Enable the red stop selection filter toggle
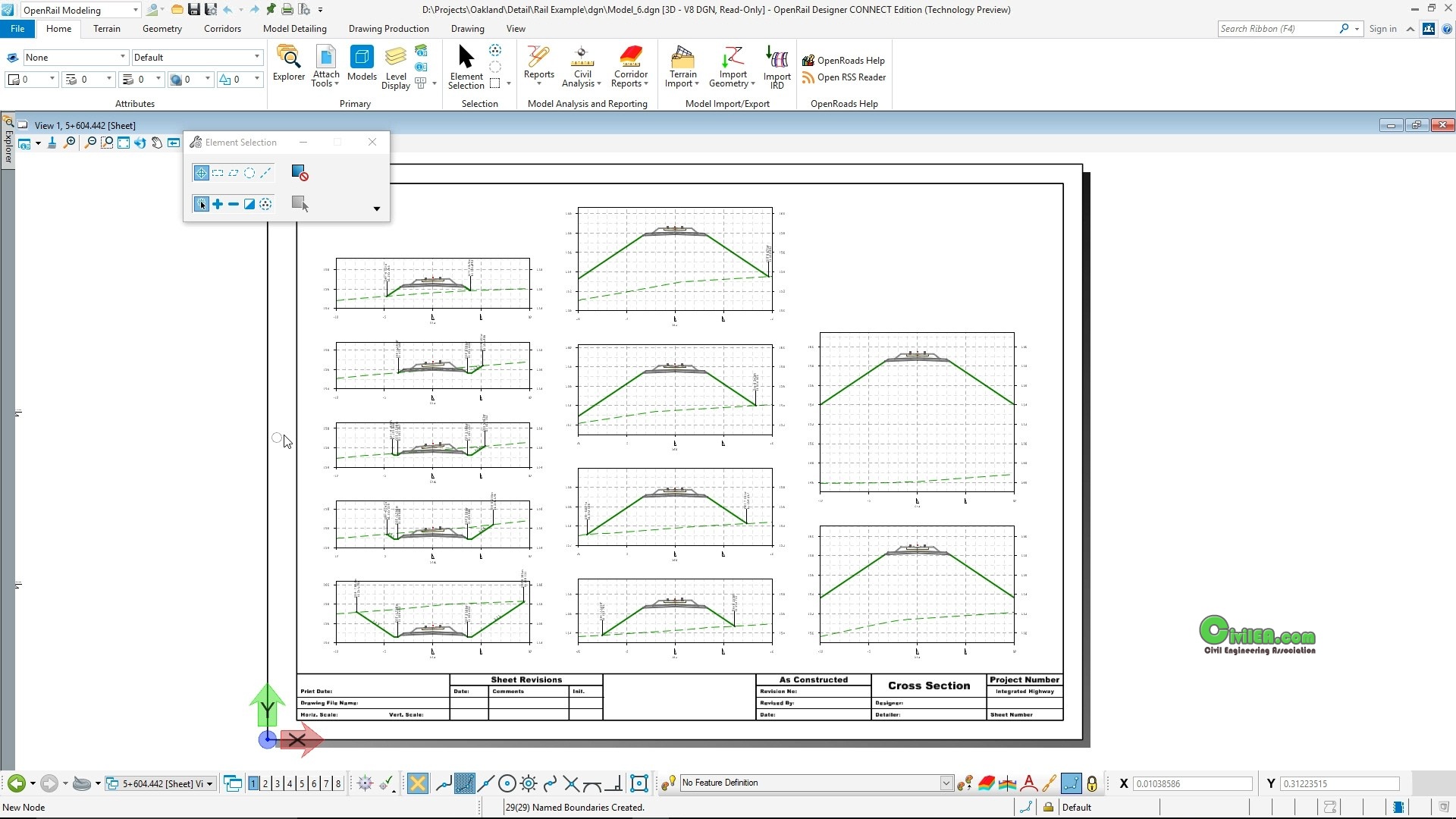The width and height of the screenshot is (1456, 819). (300, 172)
